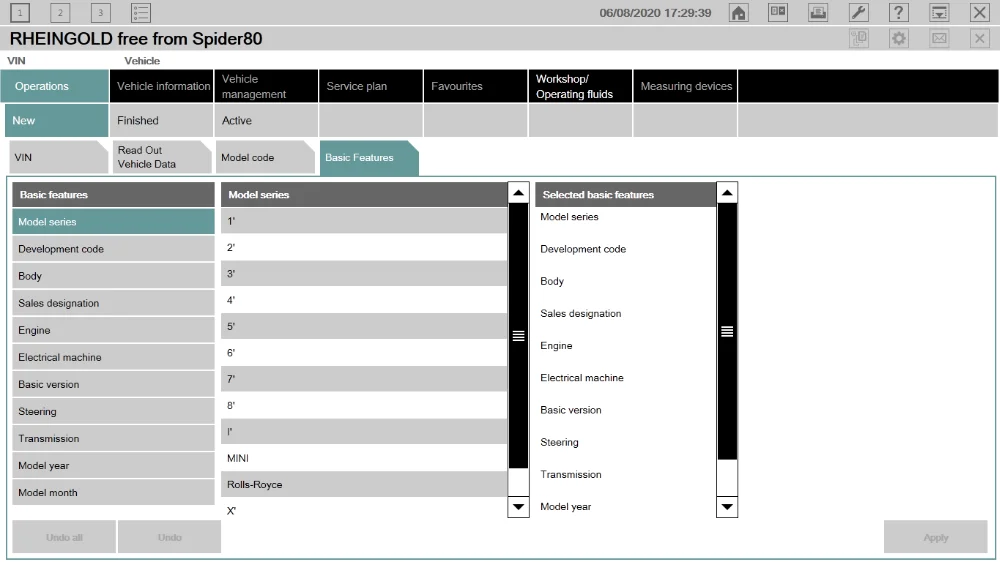The image size is (1000, 562).
Task: Click the printer icon in top bar
Action: pos(818,13)
